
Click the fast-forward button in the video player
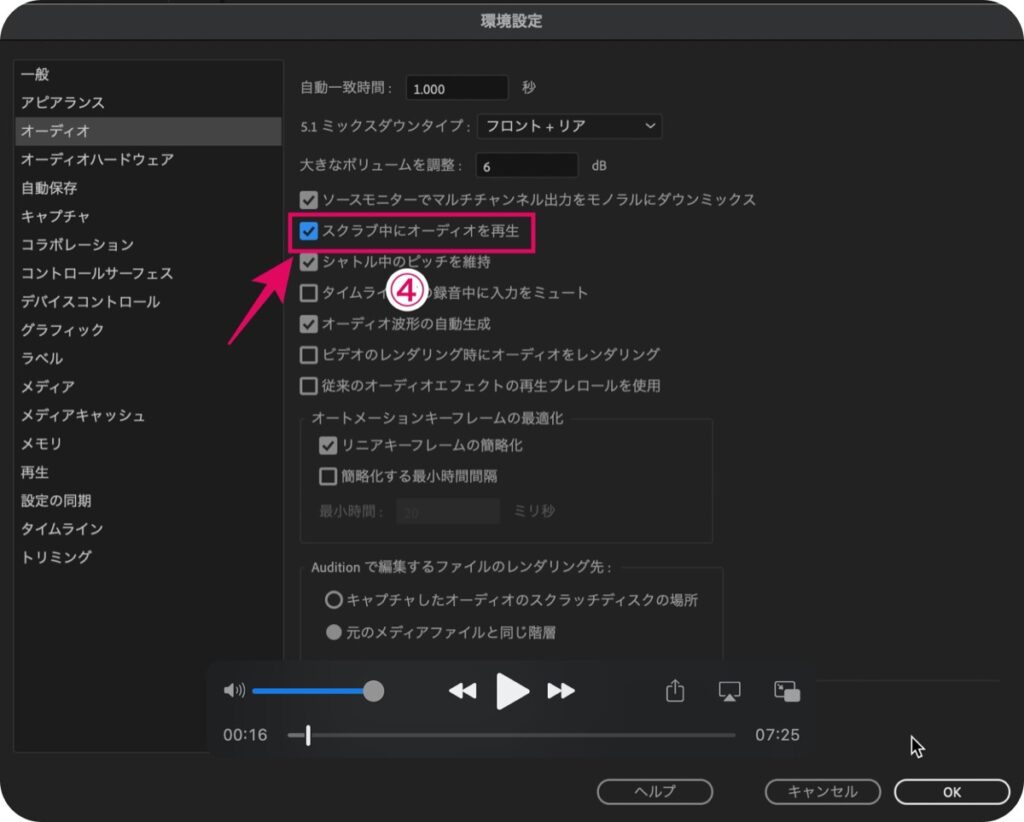coord(561,691)
